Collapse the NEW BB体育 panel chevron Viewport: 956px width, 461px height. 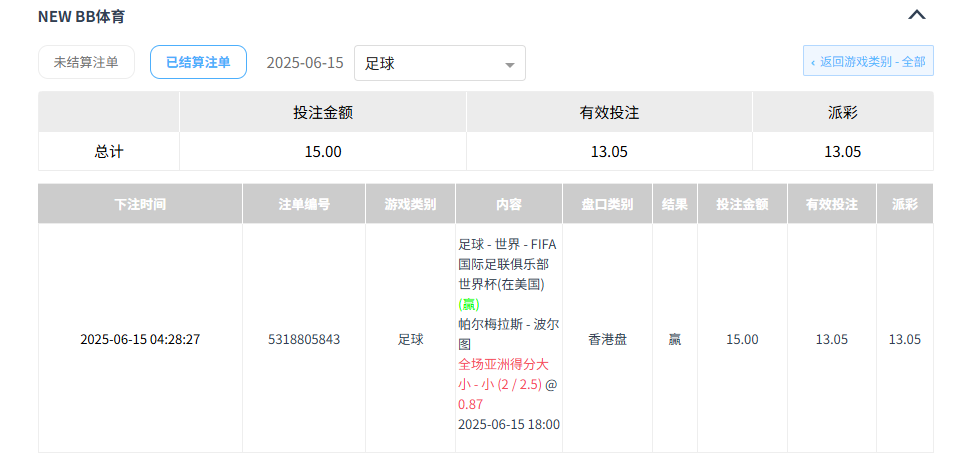tap(916, 15)
